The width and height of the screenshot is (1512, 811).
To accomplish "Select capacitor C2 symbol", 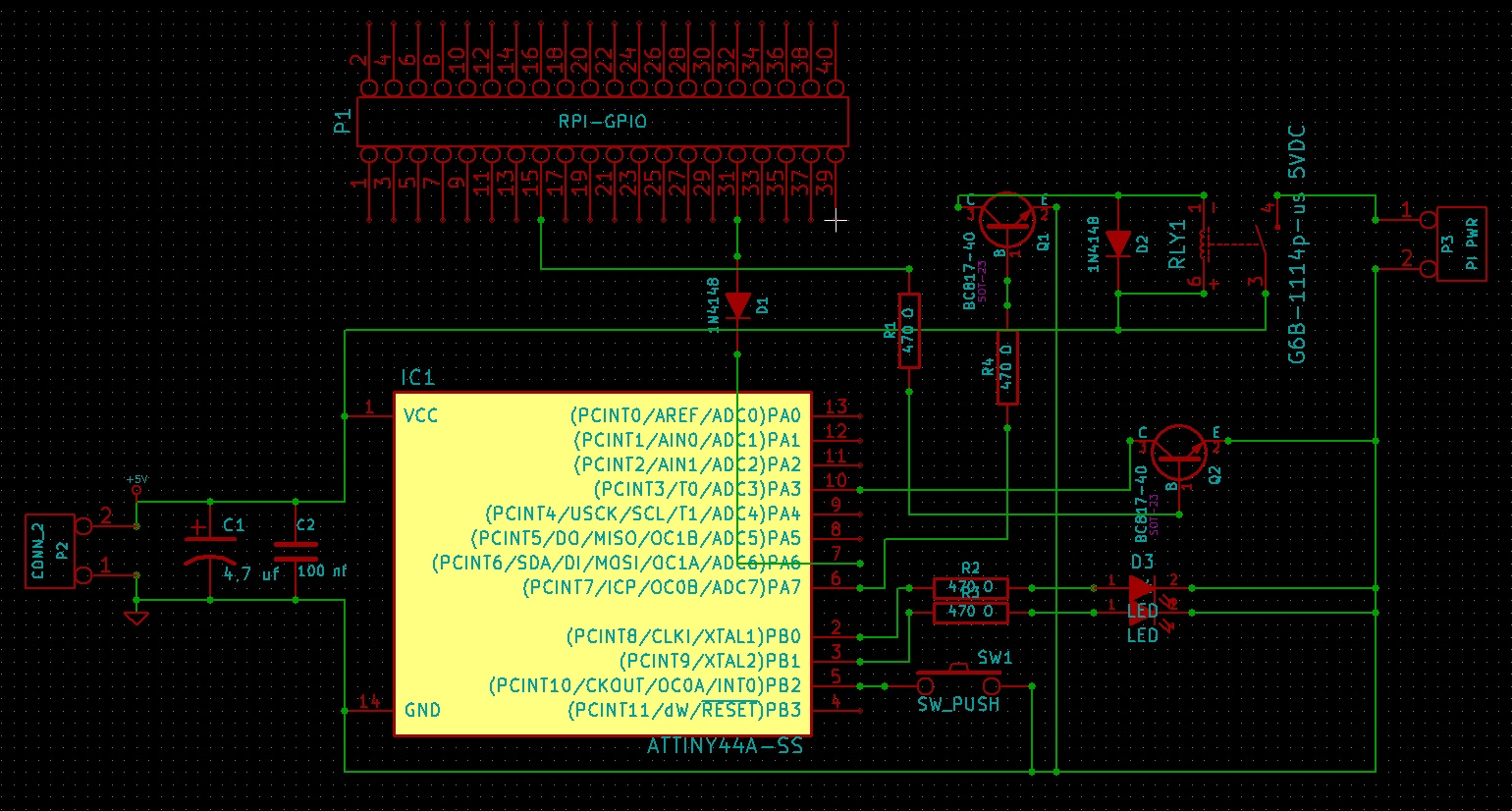I will (x=296, y=551).
